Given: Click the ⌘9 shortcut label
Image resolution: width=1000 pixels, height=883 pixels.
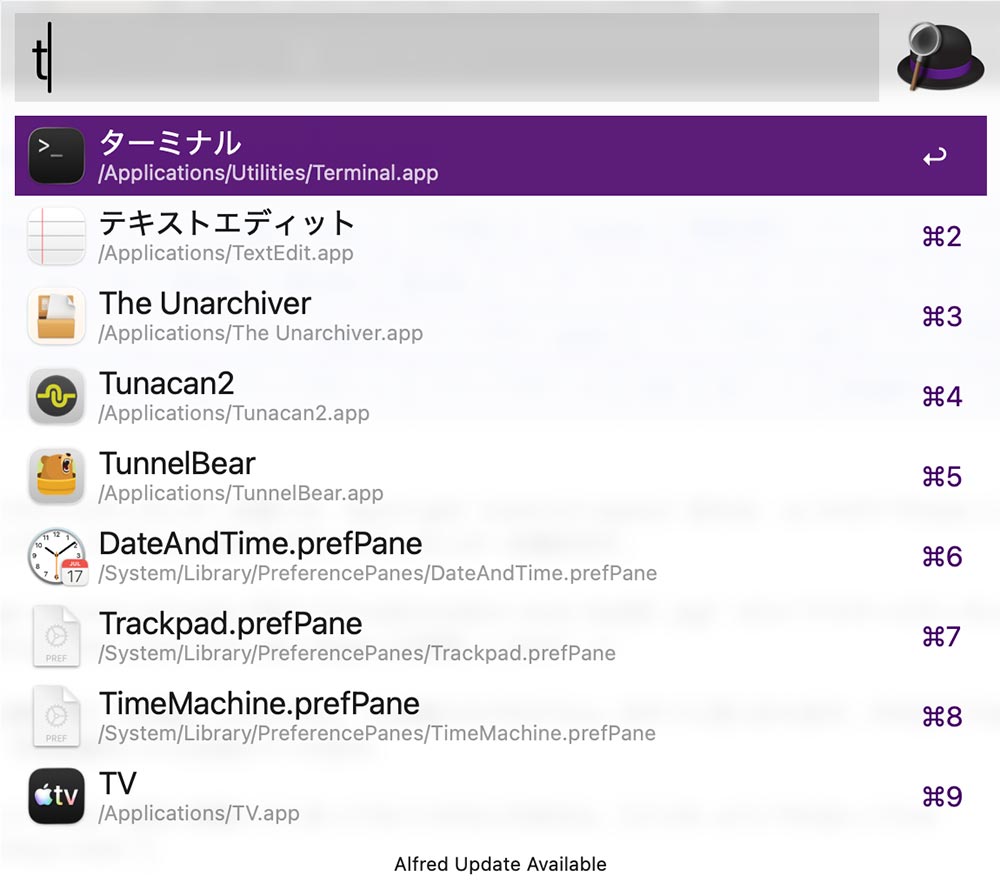Looking at the screenshot, I should point(942,796).
